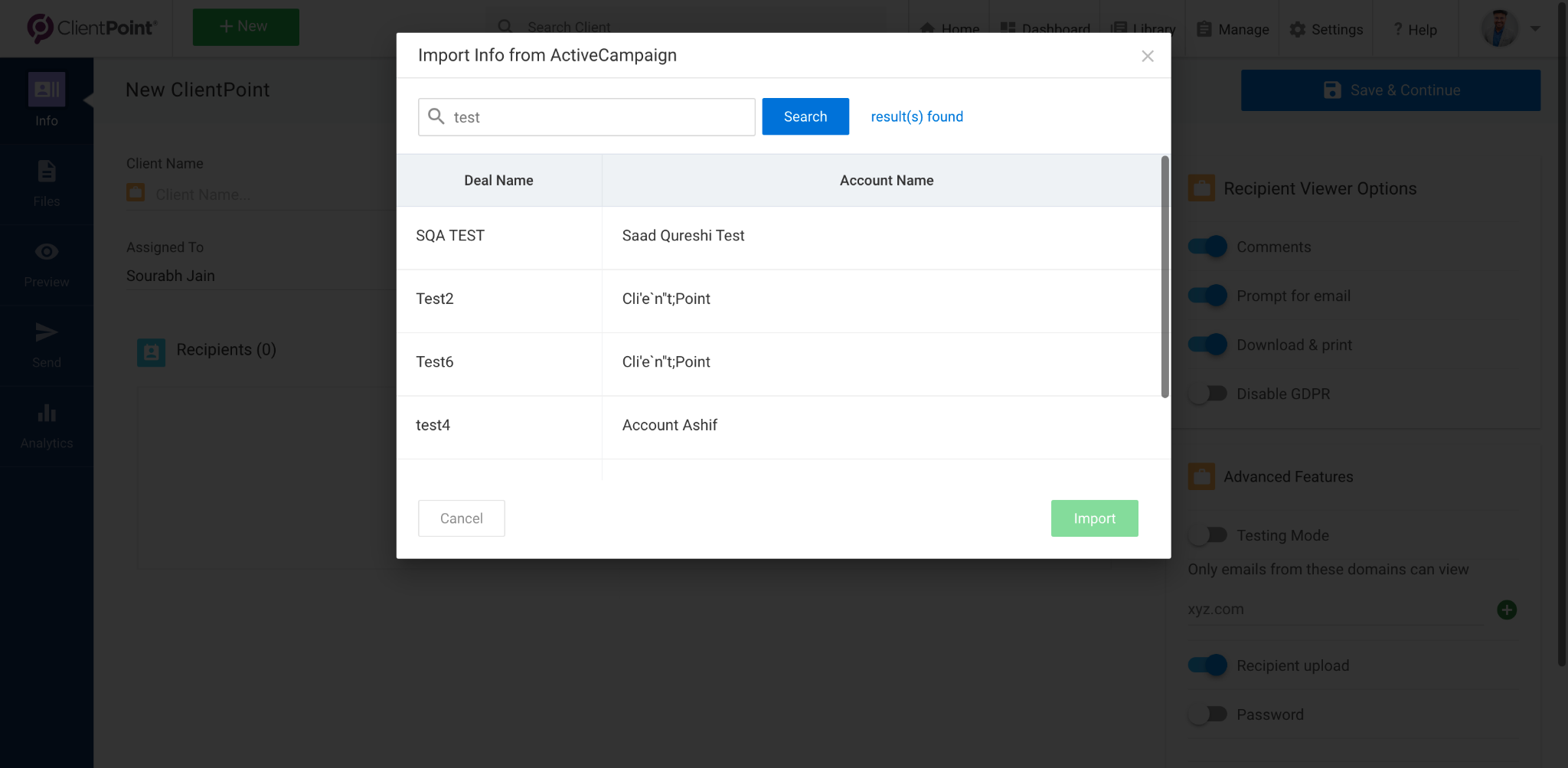
Task: Click the Recipients contact icon
Action: click(152, 352)
